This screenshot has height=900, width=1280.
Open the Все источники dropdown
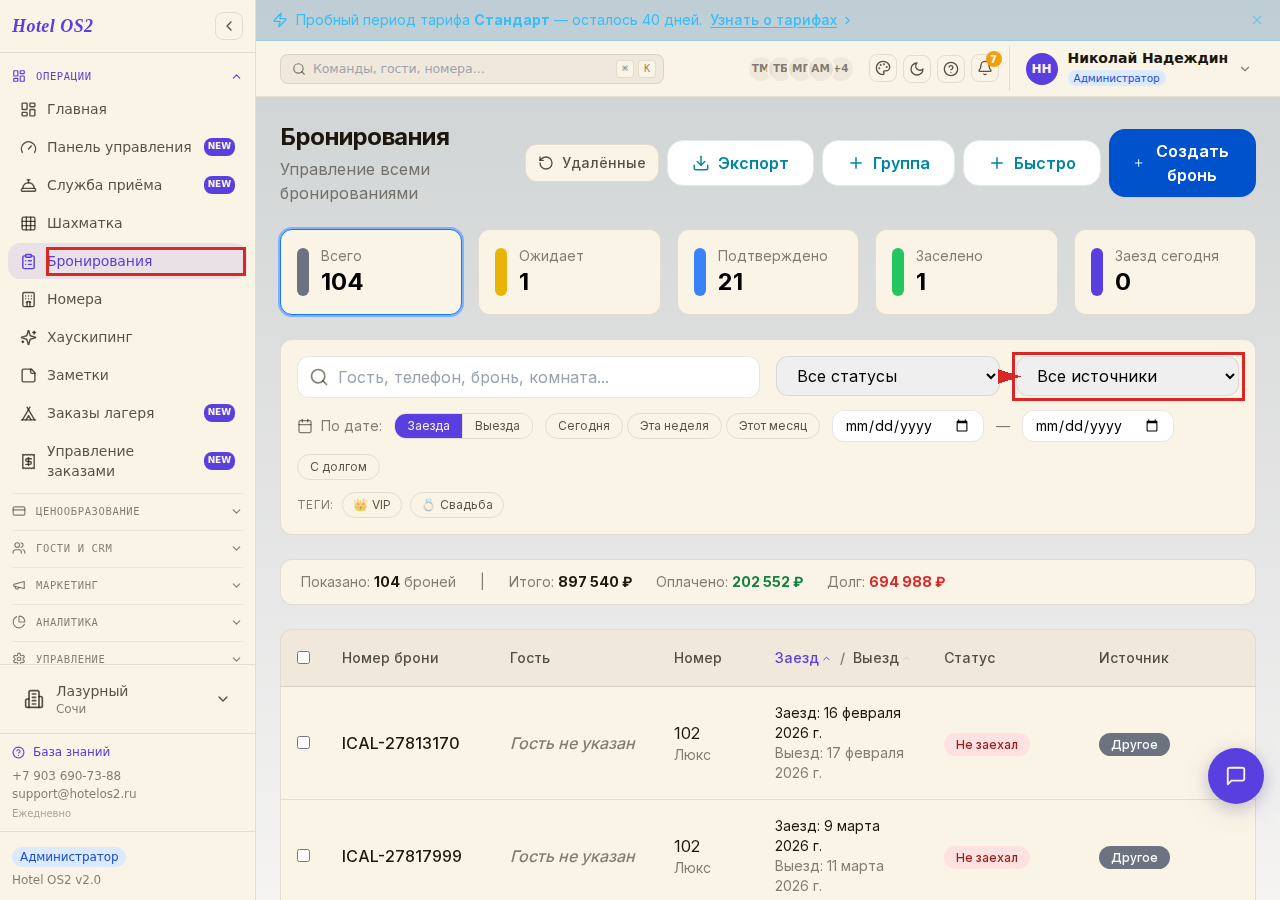tap(1128, 376)
